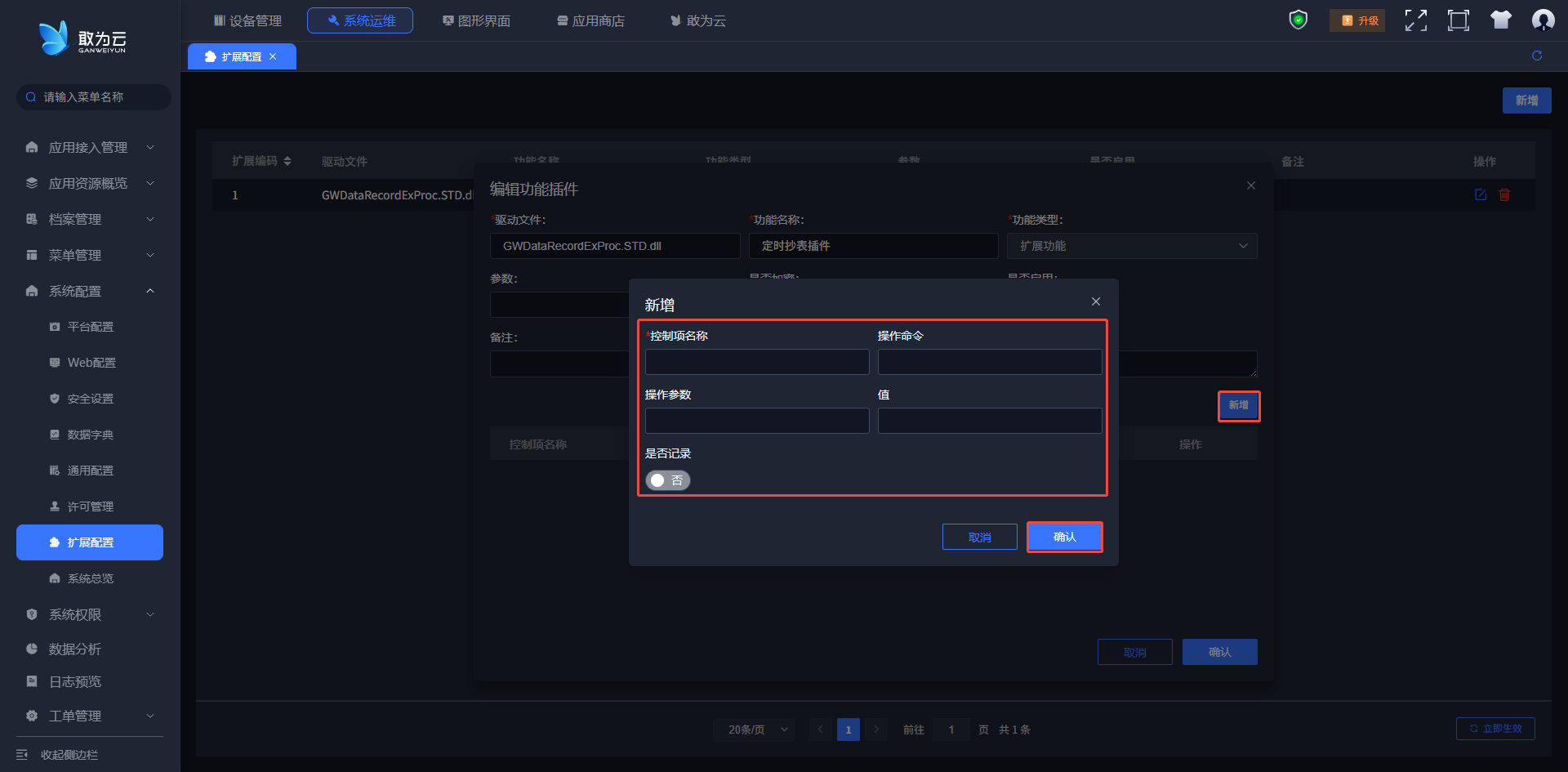
Task: Click the orange upgrade badge
Action: (x=1359, y=20)
